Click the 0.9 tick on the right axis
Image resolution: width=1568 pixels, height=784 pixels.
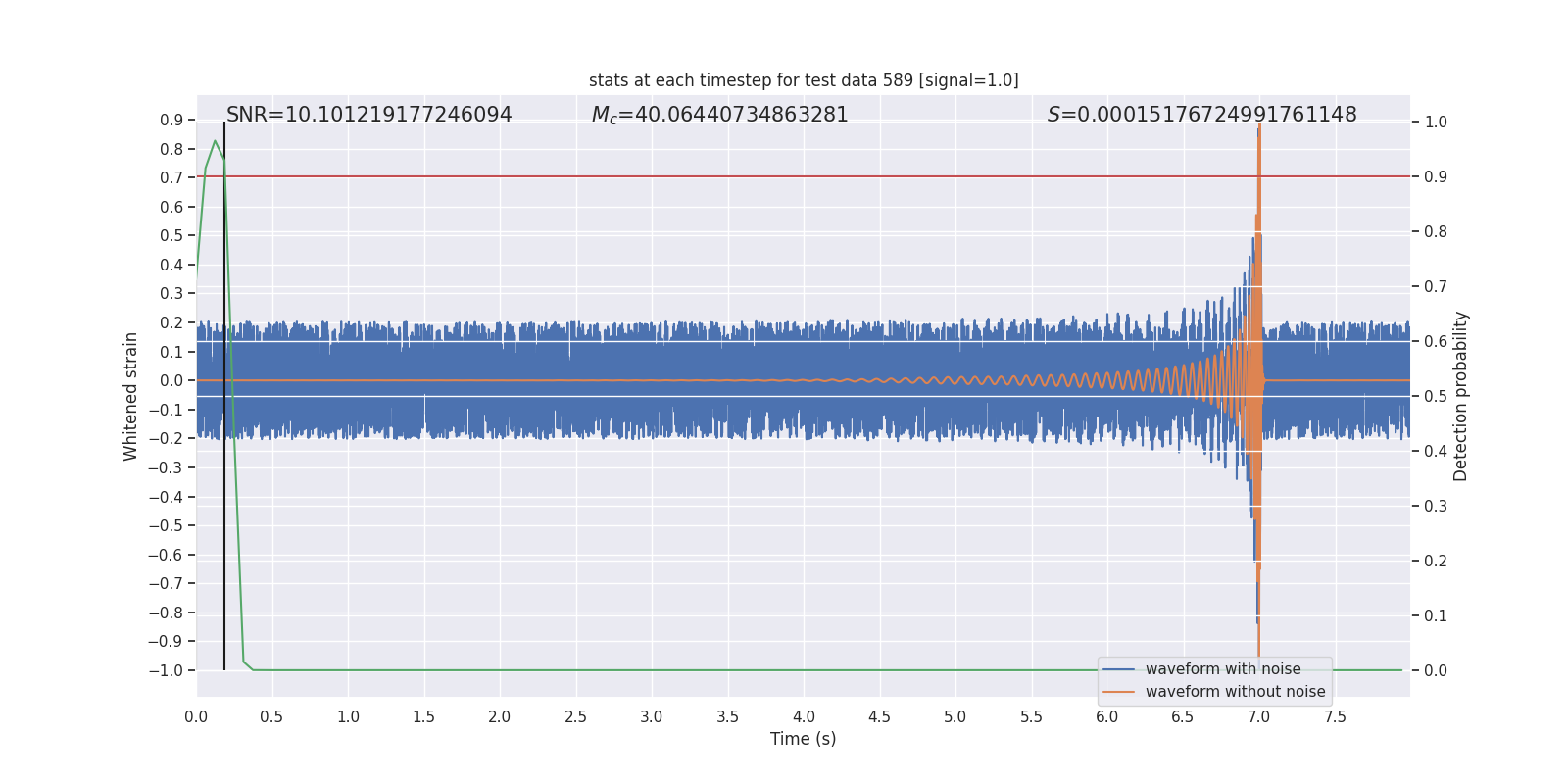coord(1436,177)
